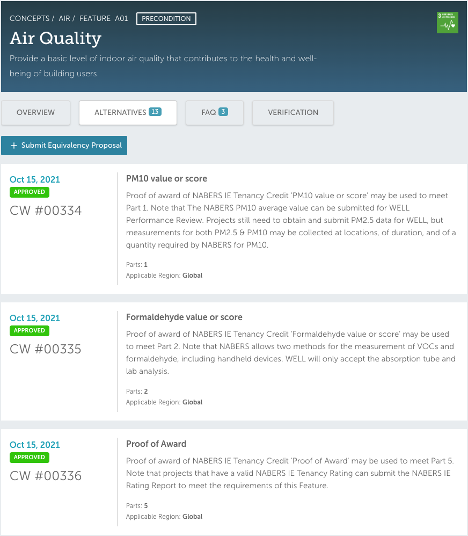Click the APPROVED badge for CW #00335
Viewport: 468px width, 536px height.
point(29,331)
